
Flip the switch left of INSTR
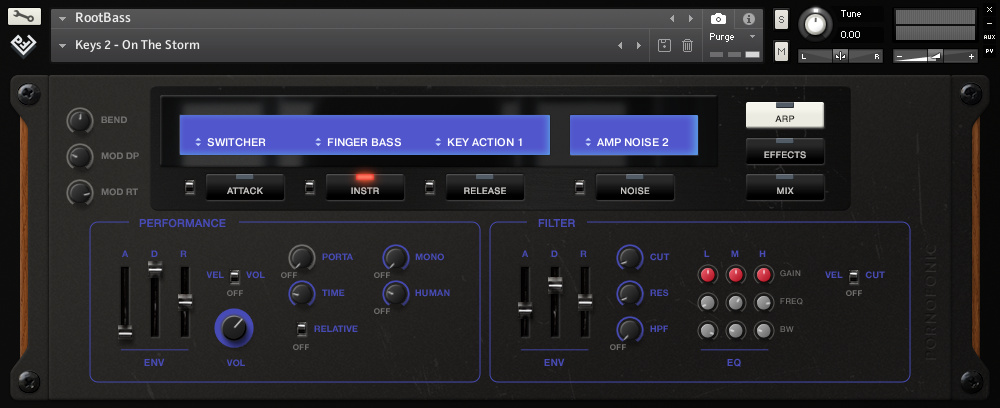[309, 187]
